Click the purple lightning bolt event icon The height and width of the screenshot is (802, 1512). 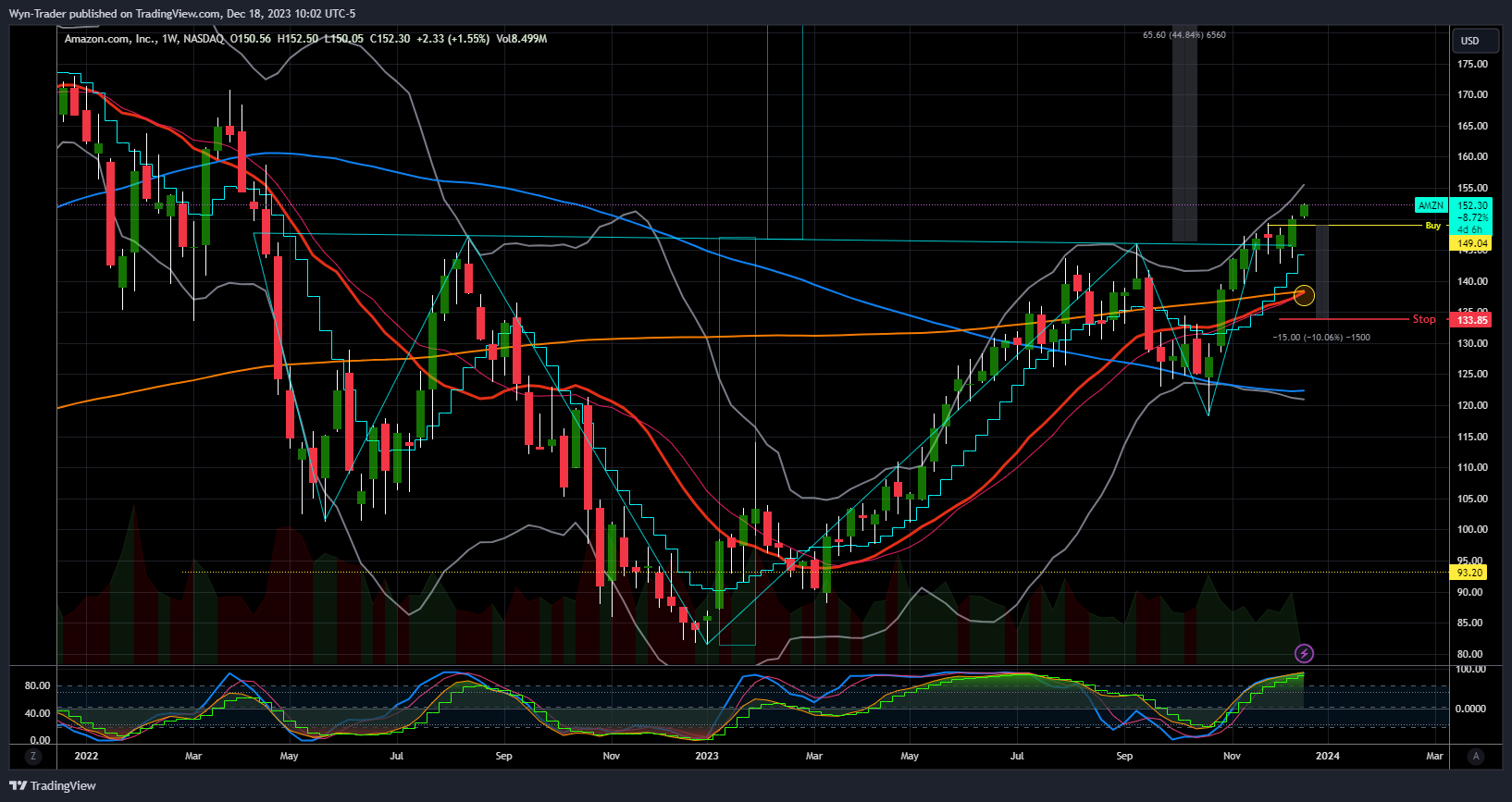pyautogui.click(x=1304, y=654)
